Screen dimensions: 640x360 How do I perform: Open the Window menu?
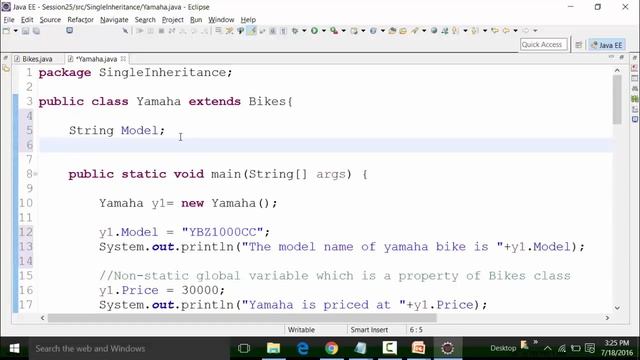pos(221,20)
